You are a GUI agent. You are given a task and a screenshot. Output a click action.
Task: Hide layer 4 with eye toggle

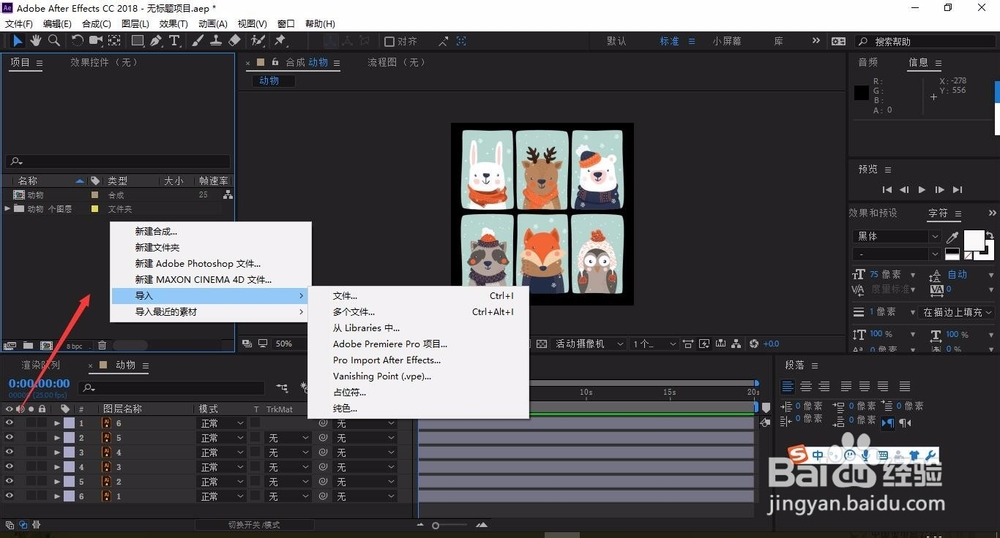coord(9,467)
